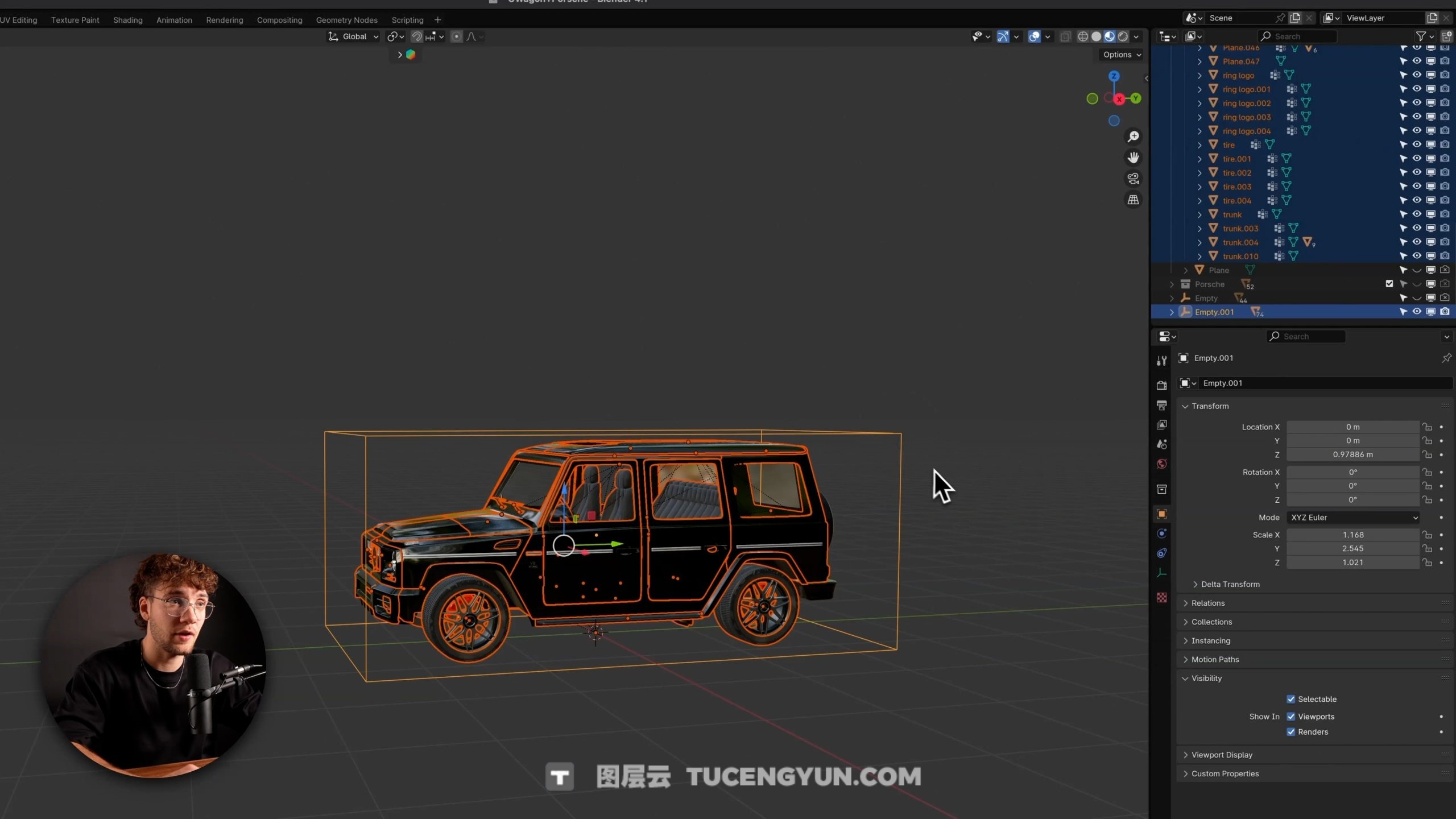
Task: Disable trunk in renders camera icon
Action: point(1445,214)
